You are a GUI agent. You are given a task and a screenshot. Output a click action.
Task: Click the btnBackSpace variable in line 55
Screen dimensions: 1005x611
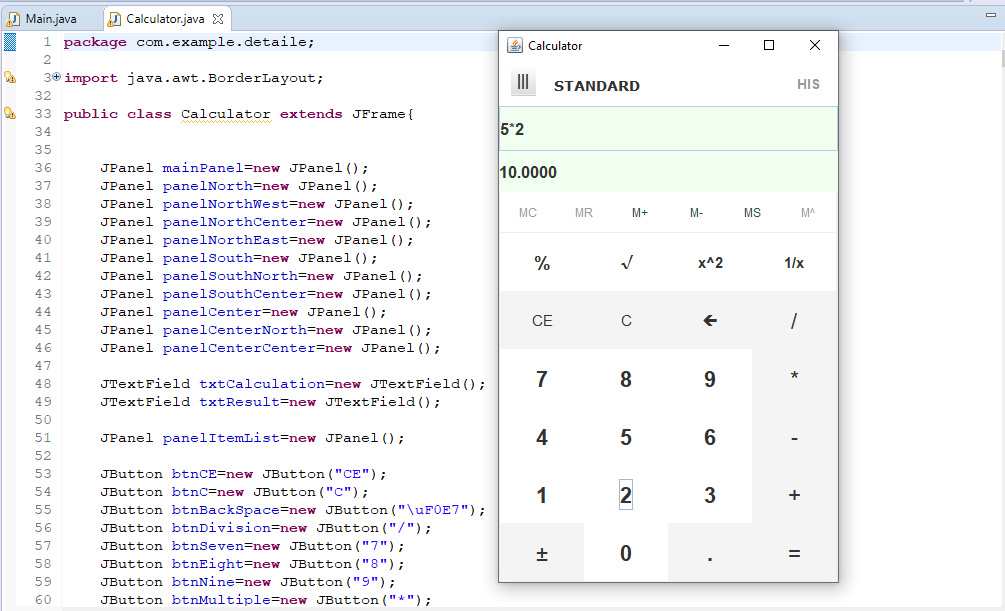[x=226, y=510]
